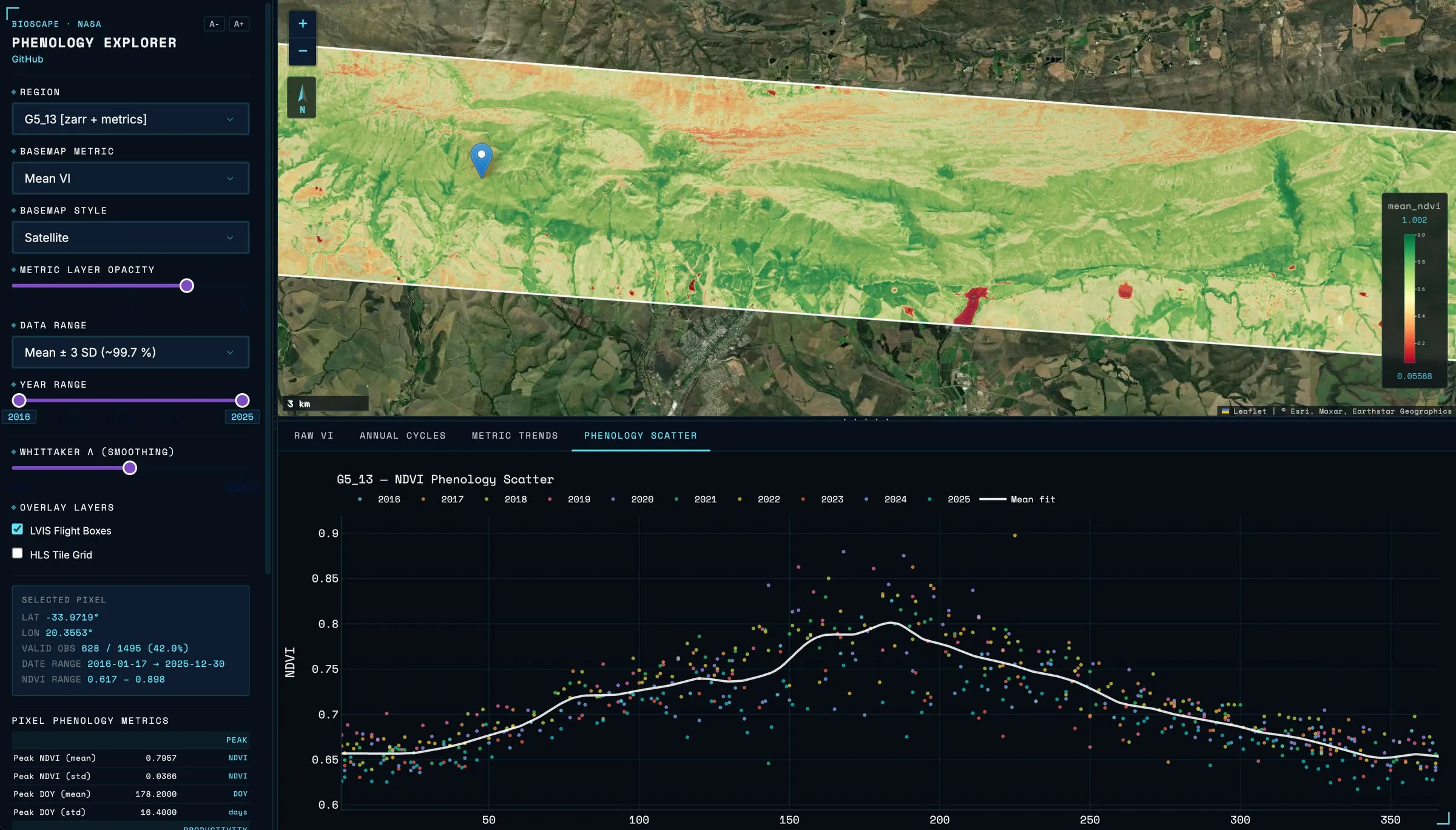Click the legend minimum value 0.05588
This screenshot has height=830, width=1456.
pyautogui.click(x=1414, y=376)
